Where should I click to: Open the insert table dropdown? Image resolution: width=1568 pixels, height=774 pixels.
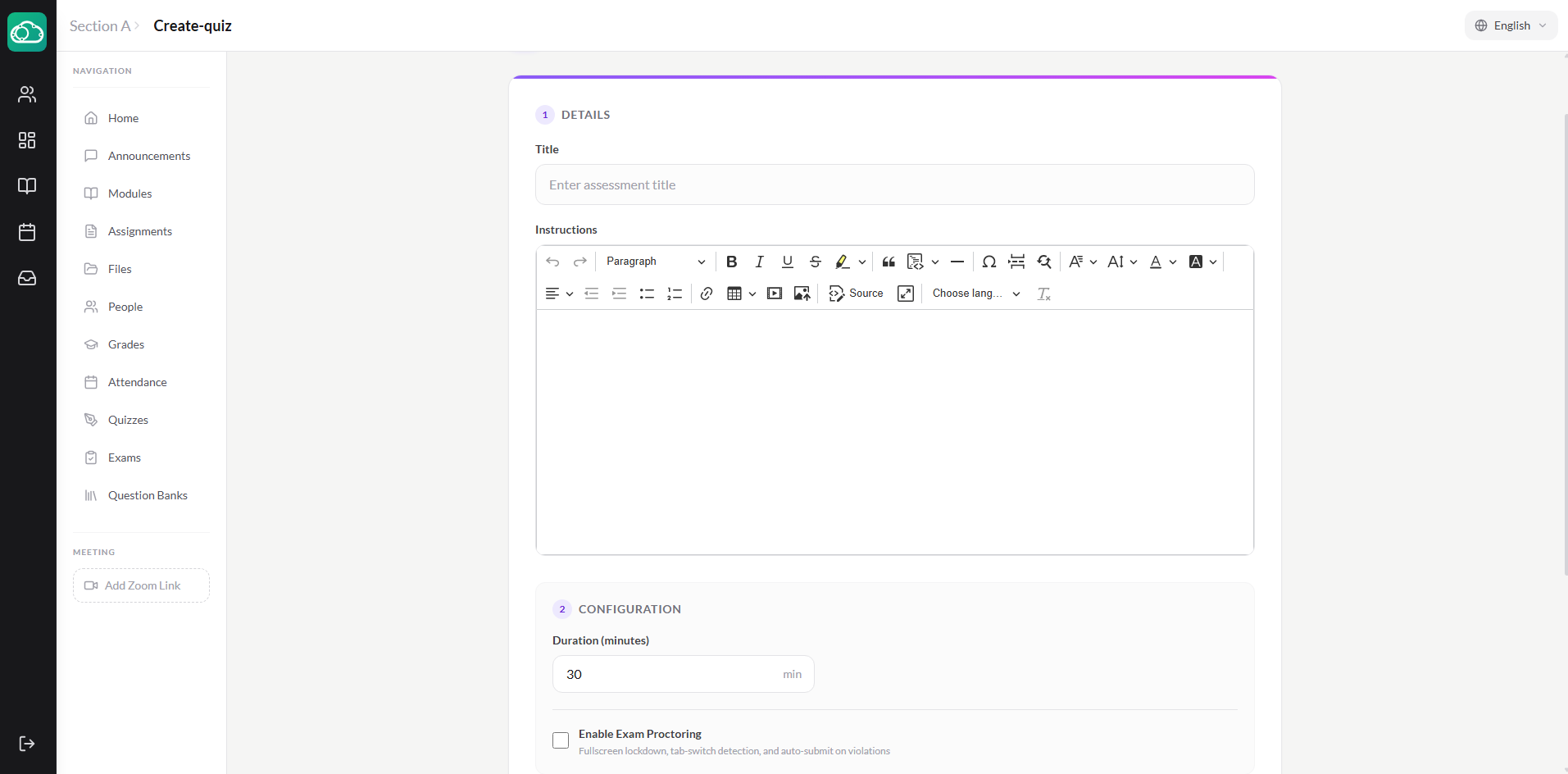pos(742,294)
